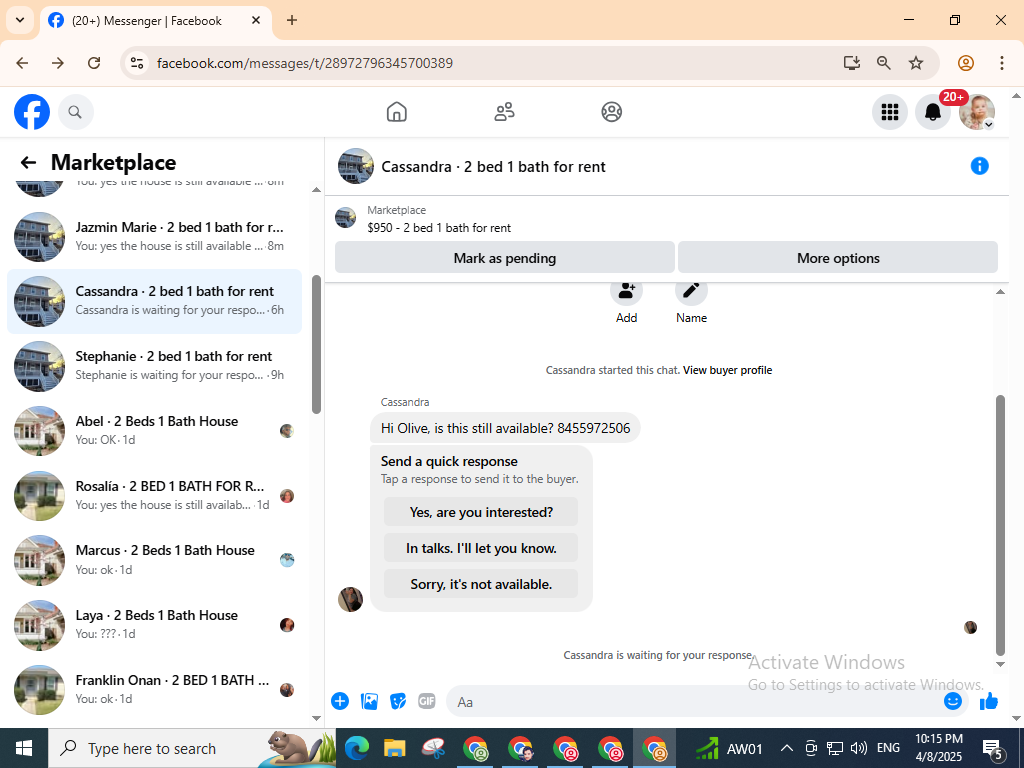Open View buyer profile link
Image resolution: width=1024 pixels, height=768 pixels.
pyautogui.click(x=728, y=370)
